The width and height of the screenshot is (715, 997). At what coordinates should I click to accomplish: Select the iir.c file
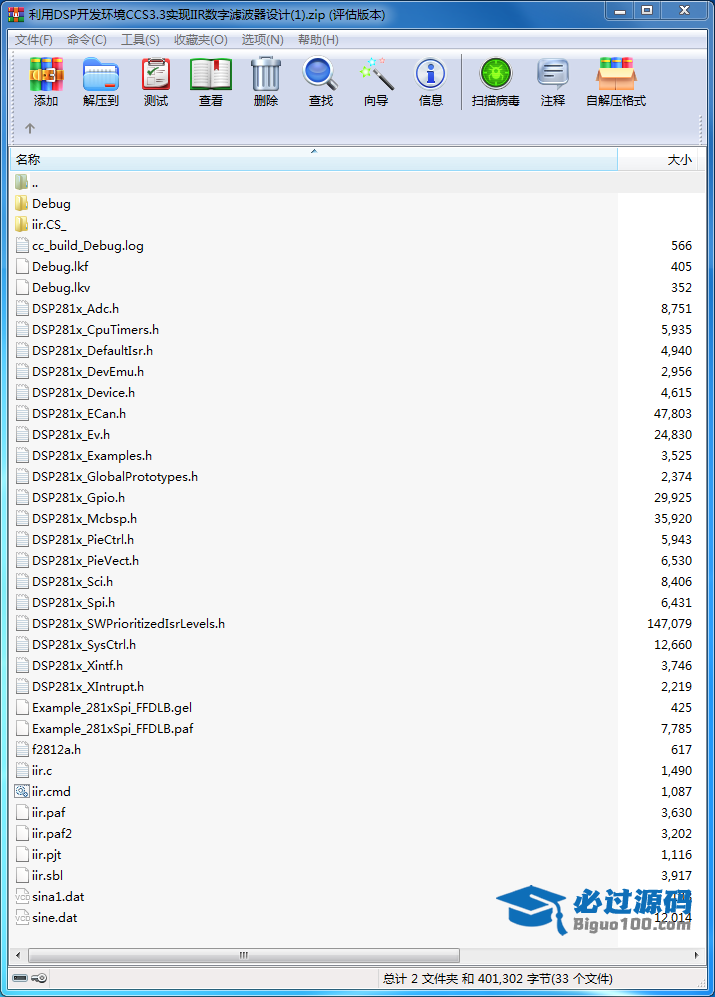tap(34, 770)
